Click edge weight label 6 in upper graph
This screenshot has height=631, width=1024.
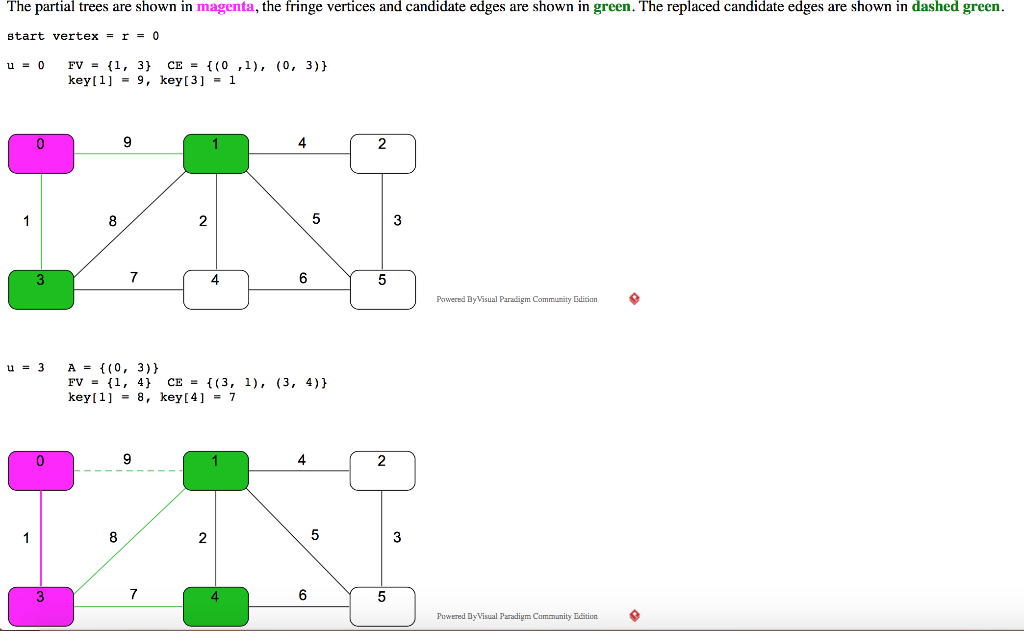pos(301,280)
